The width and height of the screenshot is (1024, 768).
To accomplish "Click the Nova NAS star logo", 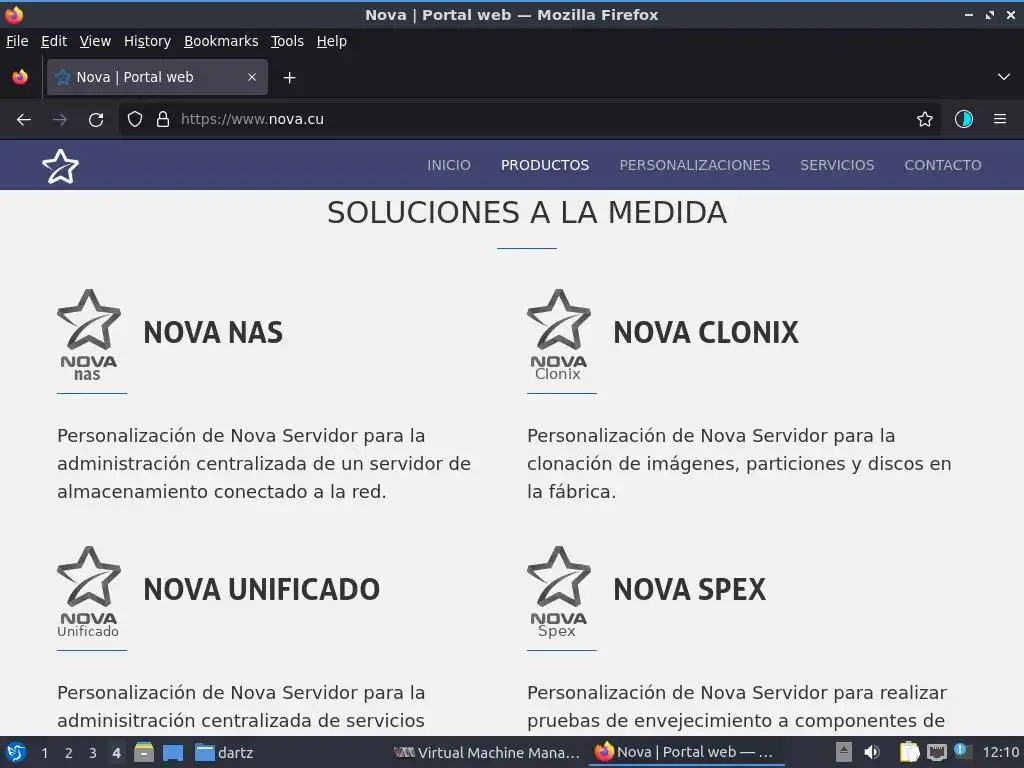I will pyautogui.click(x=89, y=335).
